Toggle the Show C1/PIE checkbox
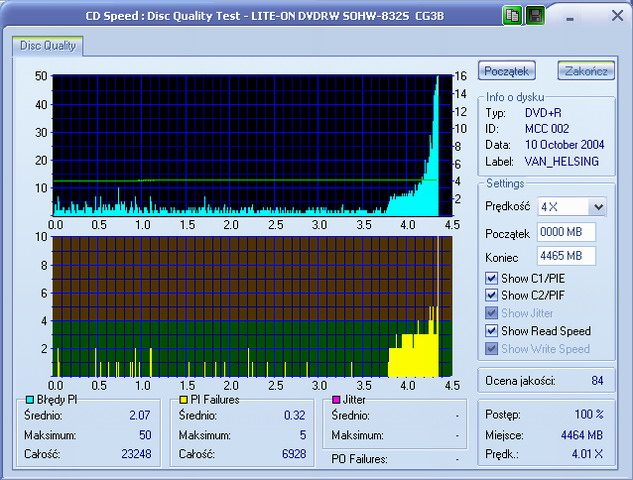 [x=491, y=278]
